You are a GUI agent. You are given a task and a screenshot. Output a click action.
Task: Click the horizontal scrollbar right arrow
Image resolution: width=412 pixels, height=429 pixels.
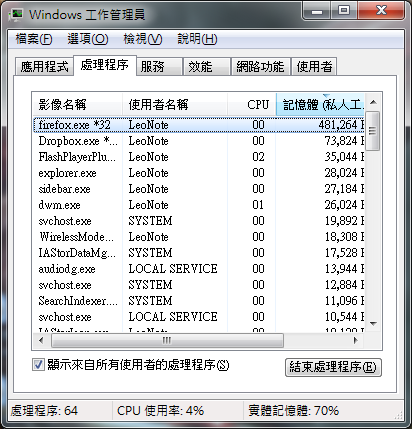[x=356, y=340]
